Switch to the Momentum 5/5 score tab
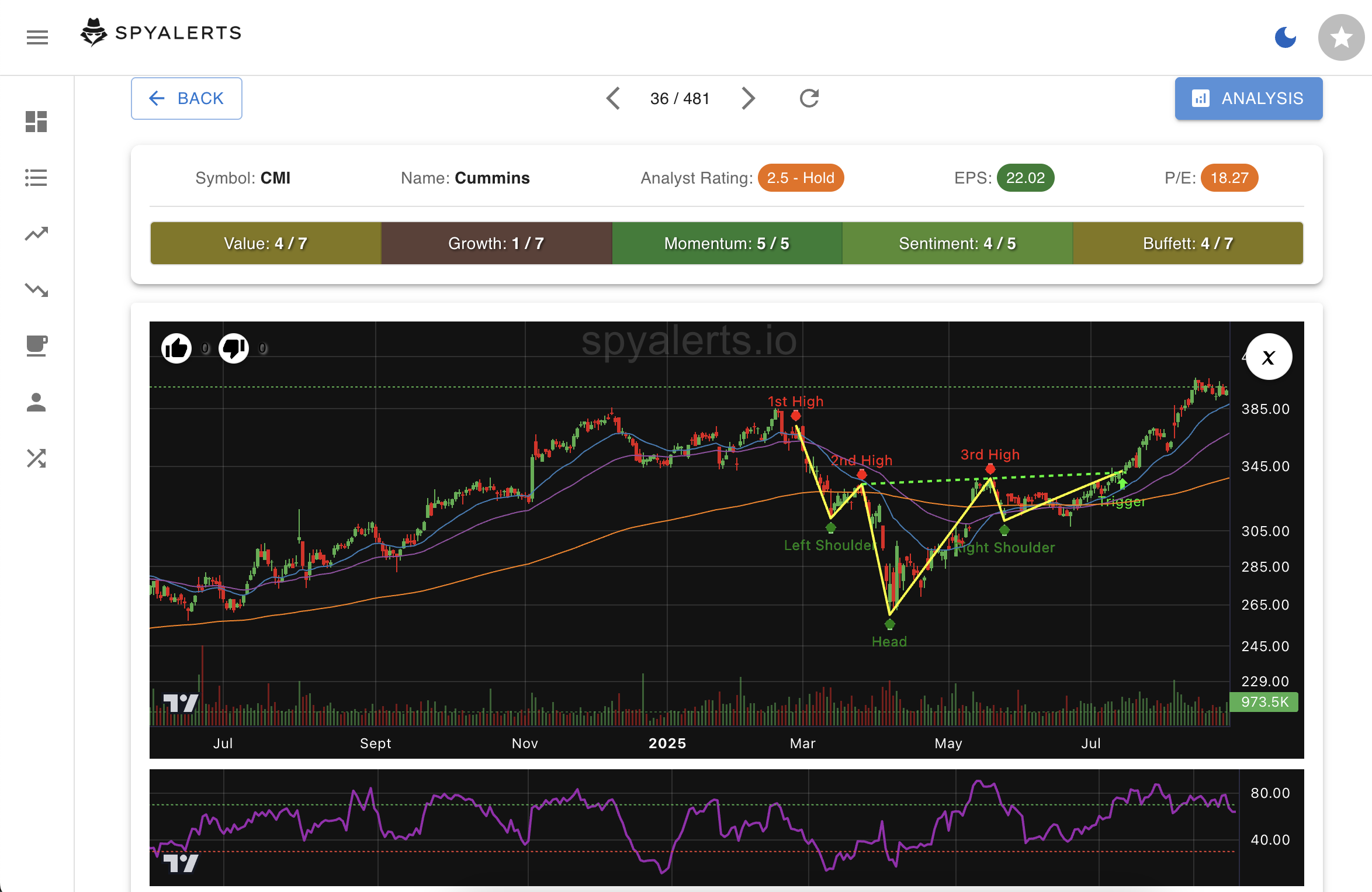 click(726, 243)
